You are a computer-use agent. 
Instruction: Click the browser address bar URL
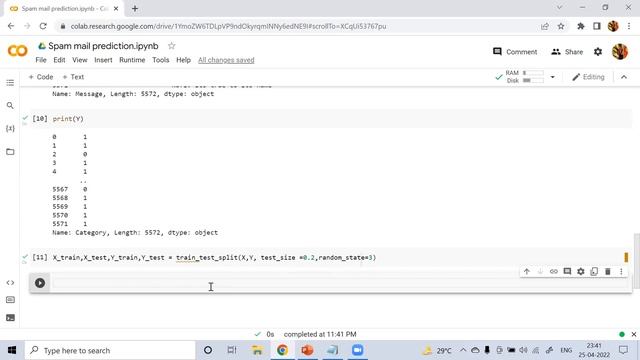pyautogui.click(x=228, y=26)
